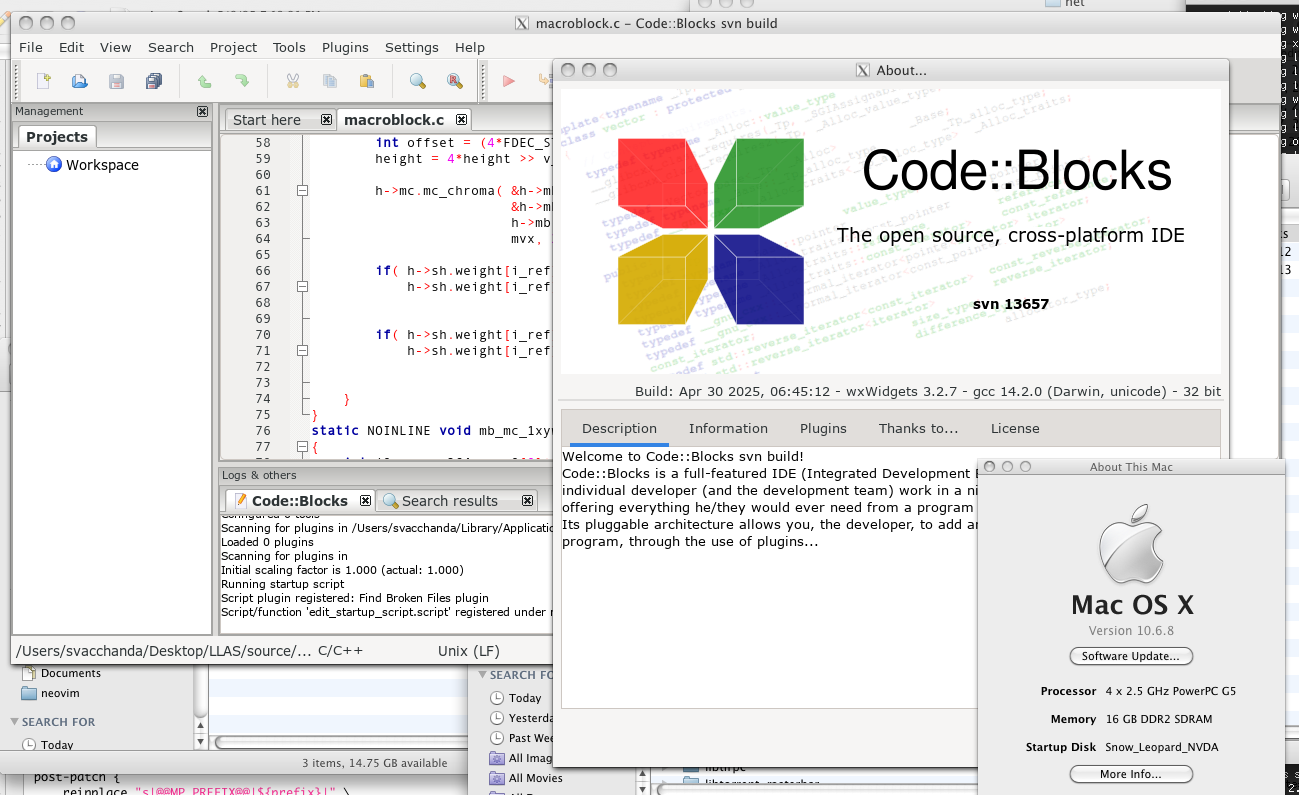Click the Replace magnifier toolbar icon
This screenshot has width=1299, height=795.
click(x=454, y=81)
